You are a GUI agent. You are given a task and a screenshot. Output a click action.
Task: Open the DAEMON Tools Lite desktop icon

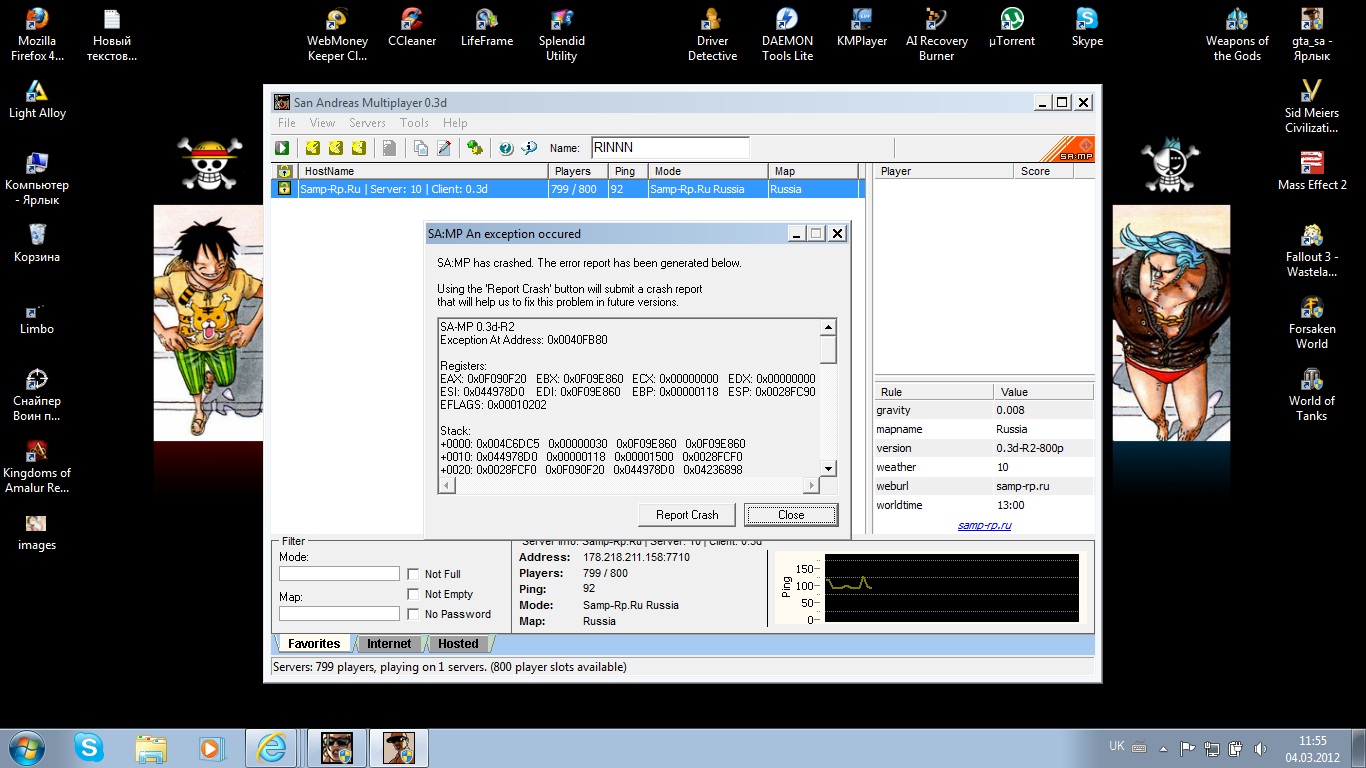pyautogui.click(x=787, y=35)
